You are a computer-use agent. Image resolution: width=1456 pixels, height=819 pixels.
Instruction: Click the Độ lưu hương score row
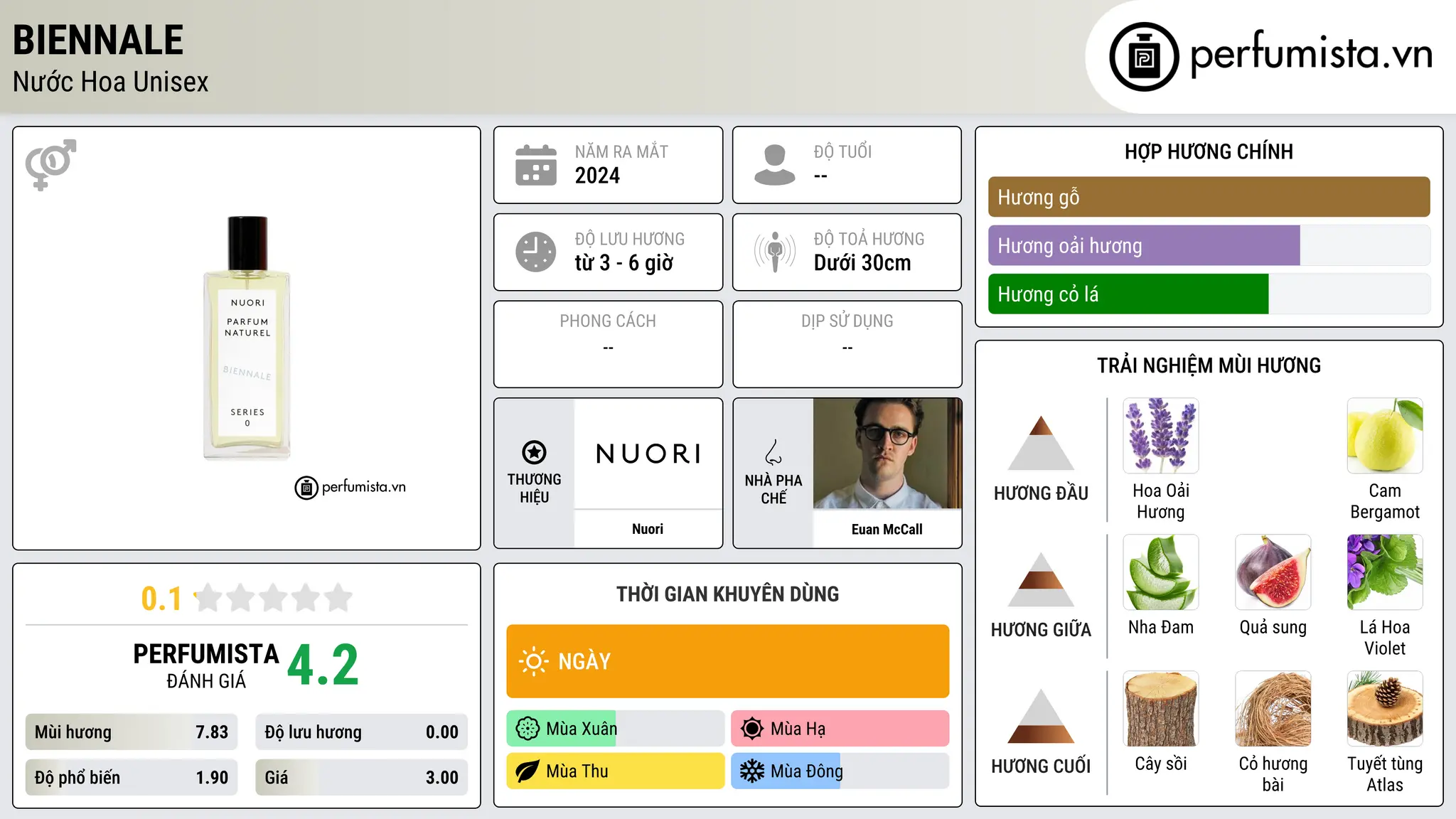click(x=362, y=732)
